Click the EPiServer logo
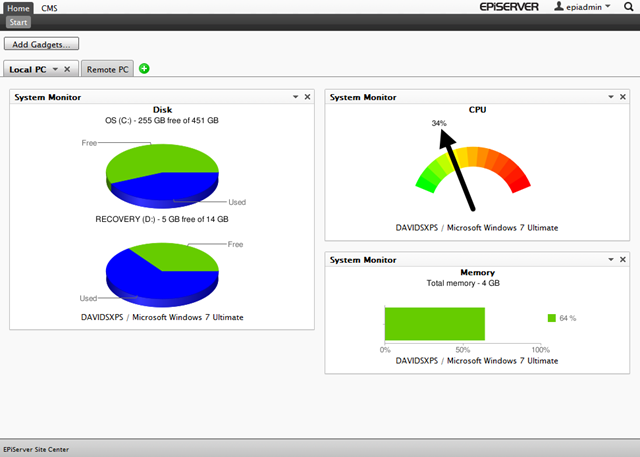The width and height of the screenshot is (640, 457). pos(509,7)
